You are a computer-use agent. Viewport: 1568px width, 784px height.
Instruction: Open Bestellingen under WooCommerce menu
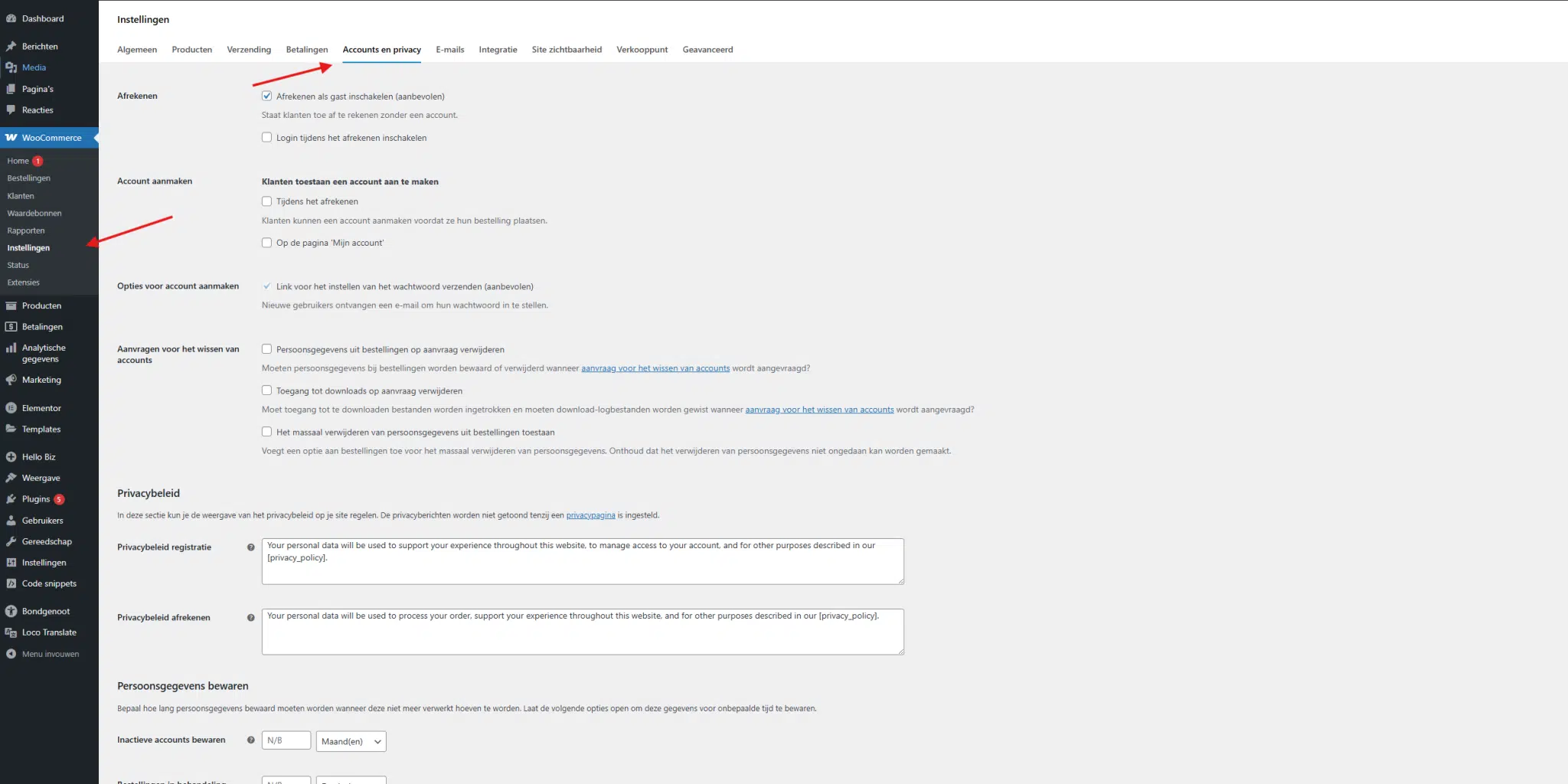pos(29,178)
